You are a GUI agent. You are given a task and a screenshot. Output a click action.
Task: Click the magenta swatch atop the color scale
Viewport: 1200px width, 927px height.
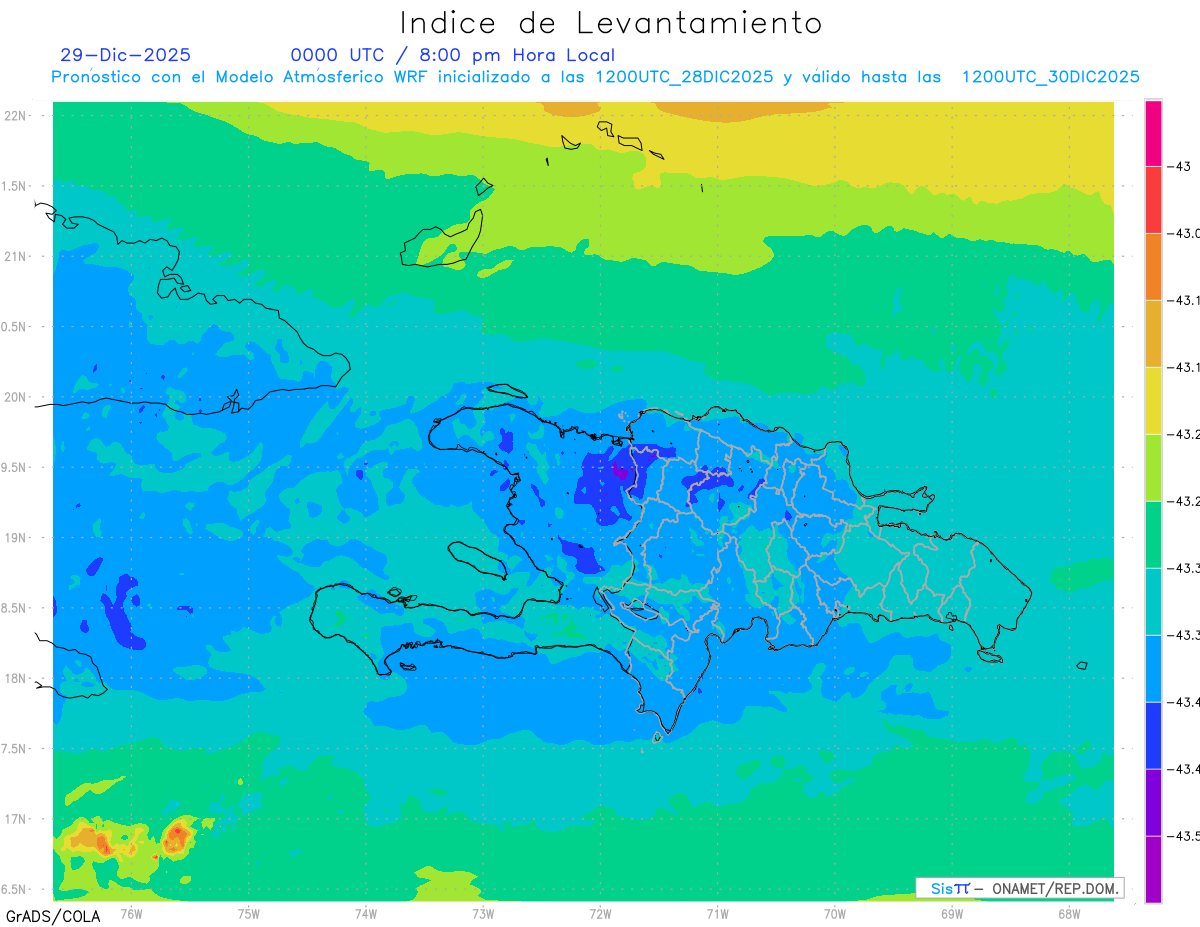click(1153, 133)
